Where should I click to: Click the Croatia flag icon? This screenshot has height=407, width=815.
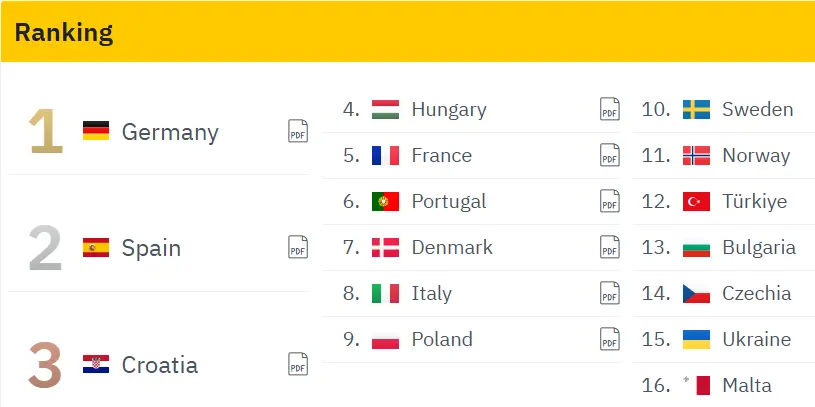96,364
